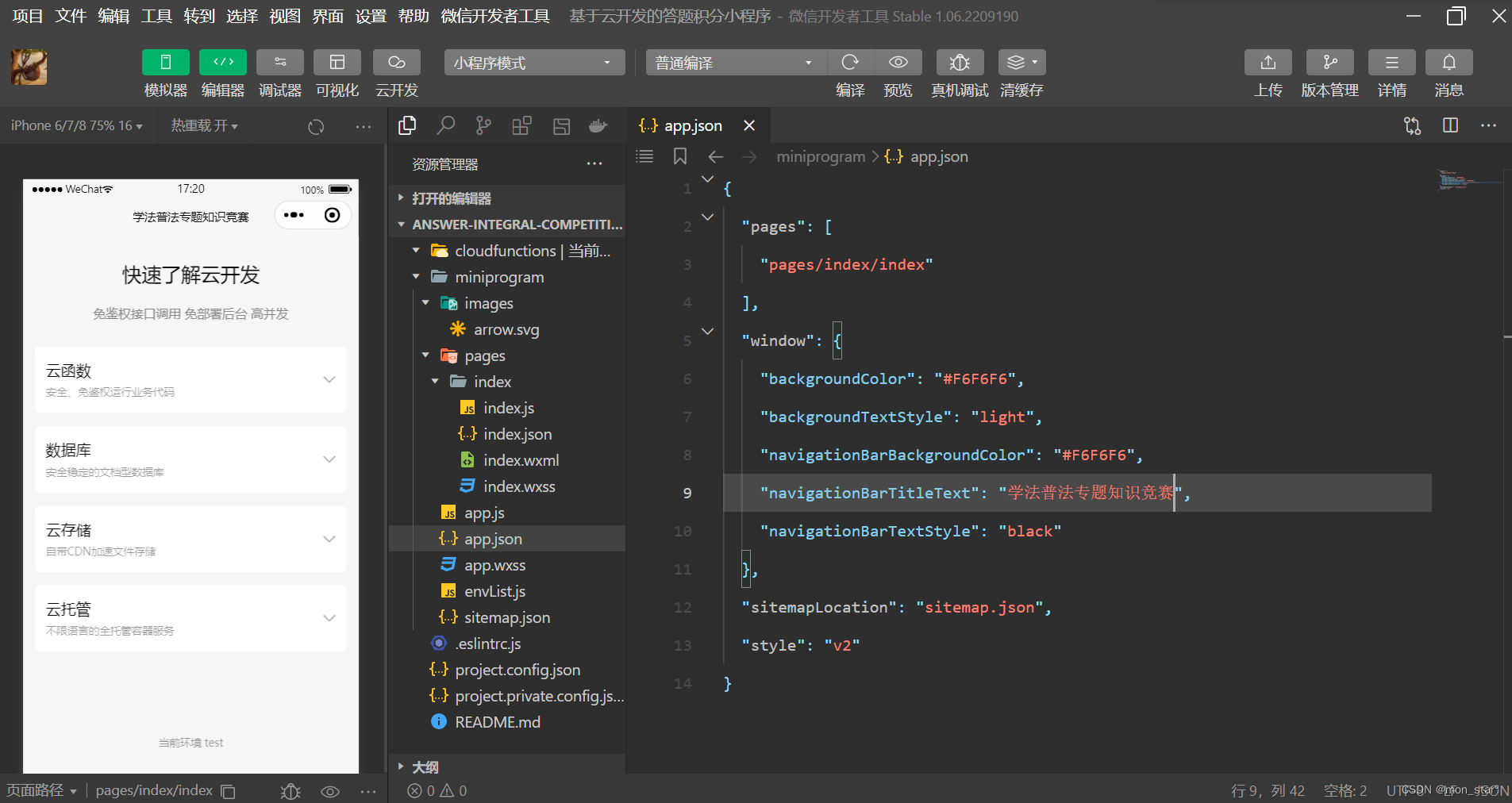Screen dimensions: 1512x803
Task: Expand the 云函数 card in simulator
Action: coord(190,379)
